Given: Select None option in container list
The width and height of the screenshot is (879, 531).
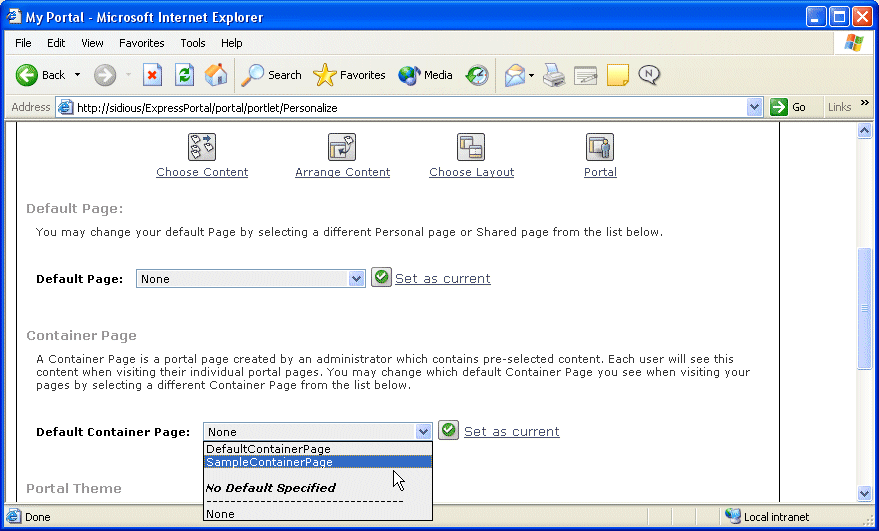Looking at the screenshot, I should click(x=317, y=514).
